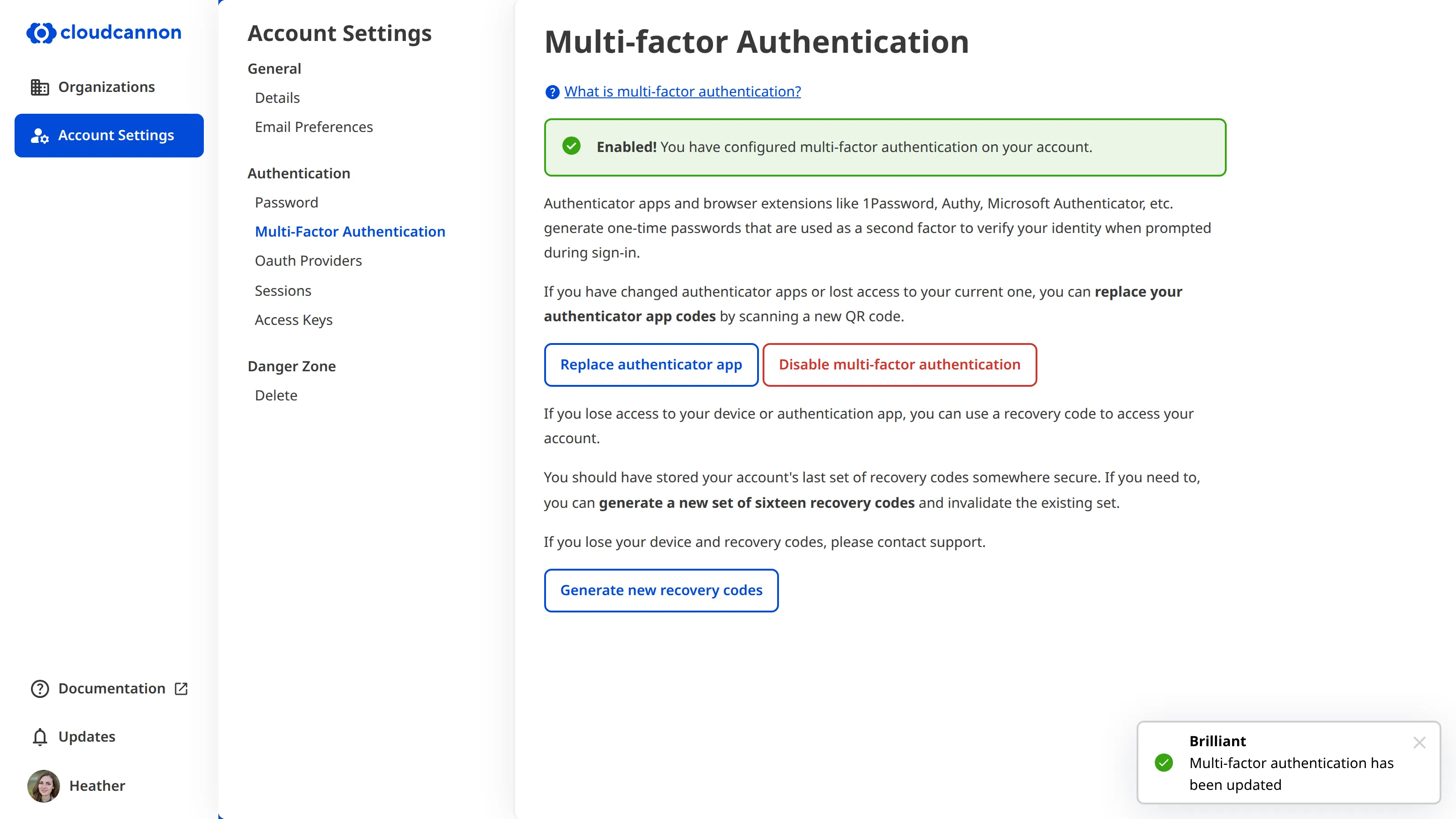Open the Details settings page
Viewport: 1456px width, 819px height.
pos(277,98)
